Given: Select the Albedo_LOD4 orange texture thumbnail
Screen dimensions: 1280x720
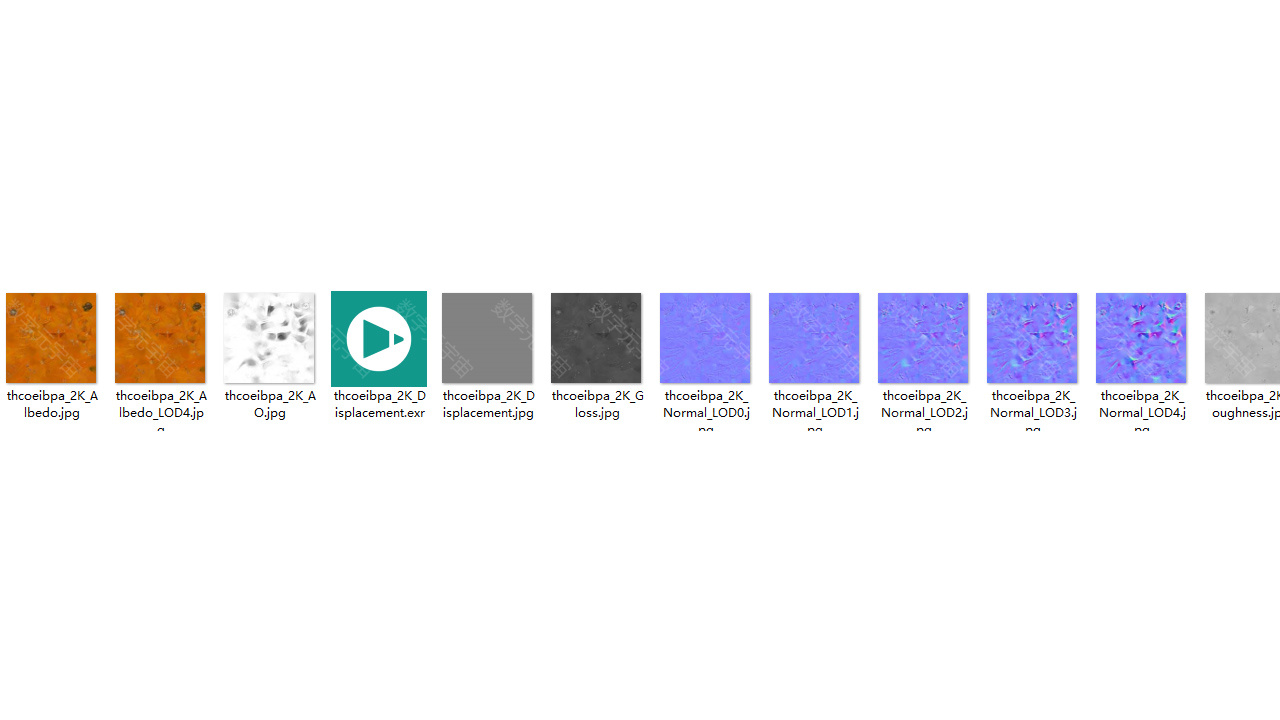Looking at the screenshot, I should tap(160, 338).
